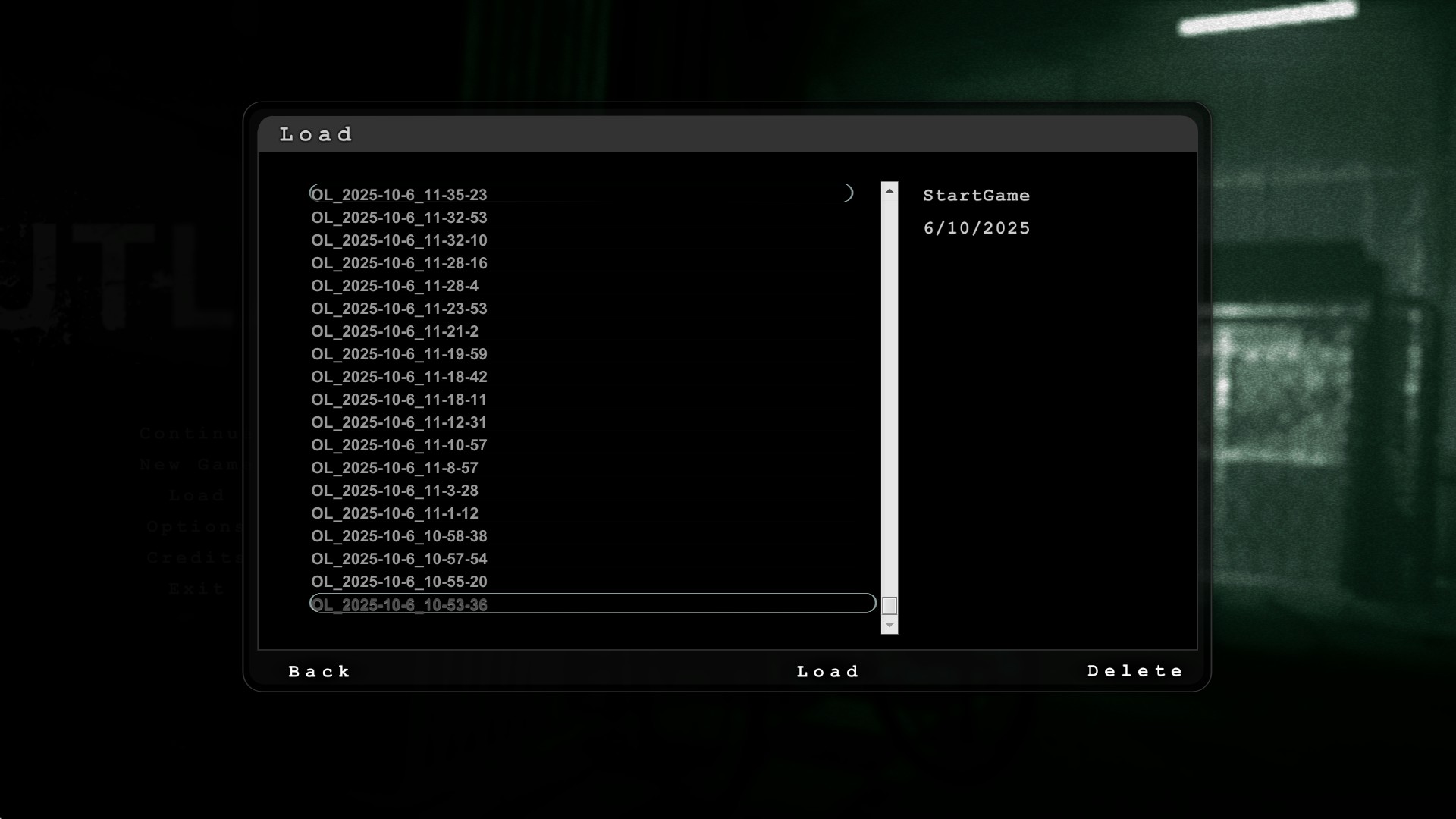Image resolution: width=1456 pixels, height=819 pixels.
Task: Select save OL_2025-10-6_11-19-59
Action: click(399, 354)
